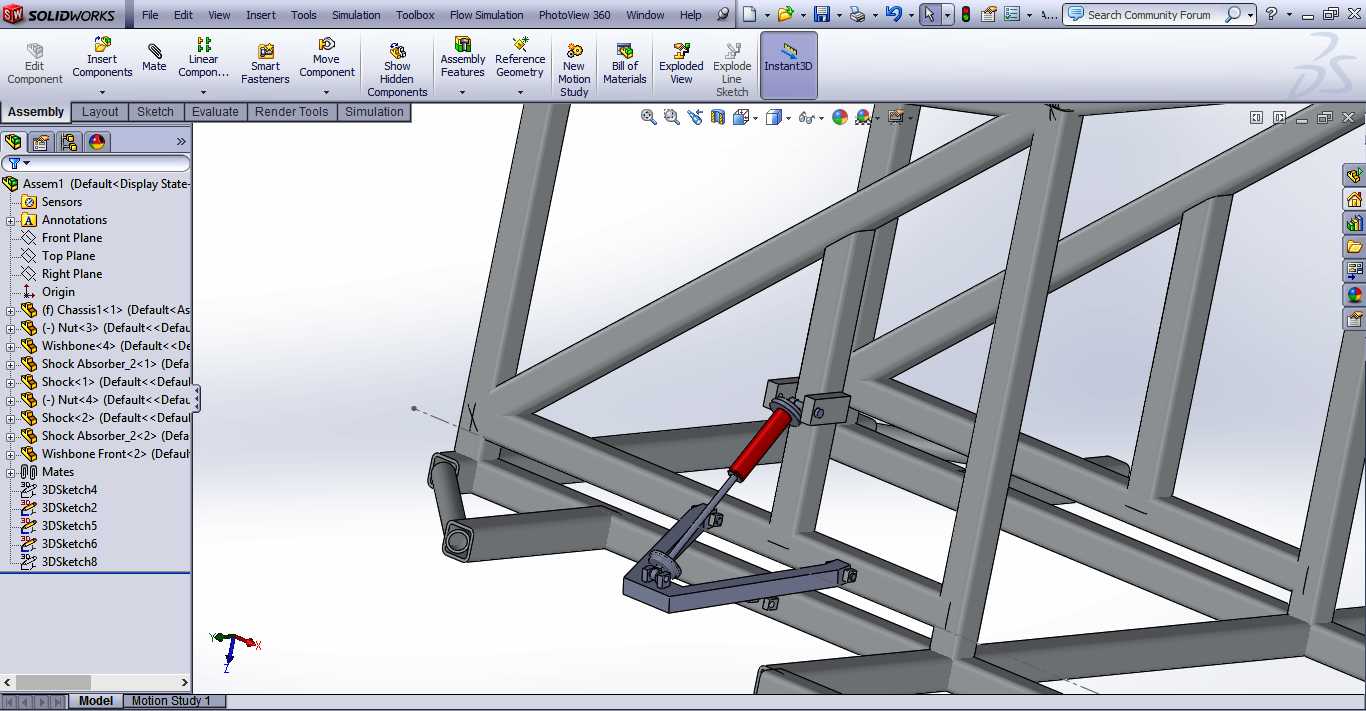
Task: Select the Front Plane item
Action: pos(72,238)
